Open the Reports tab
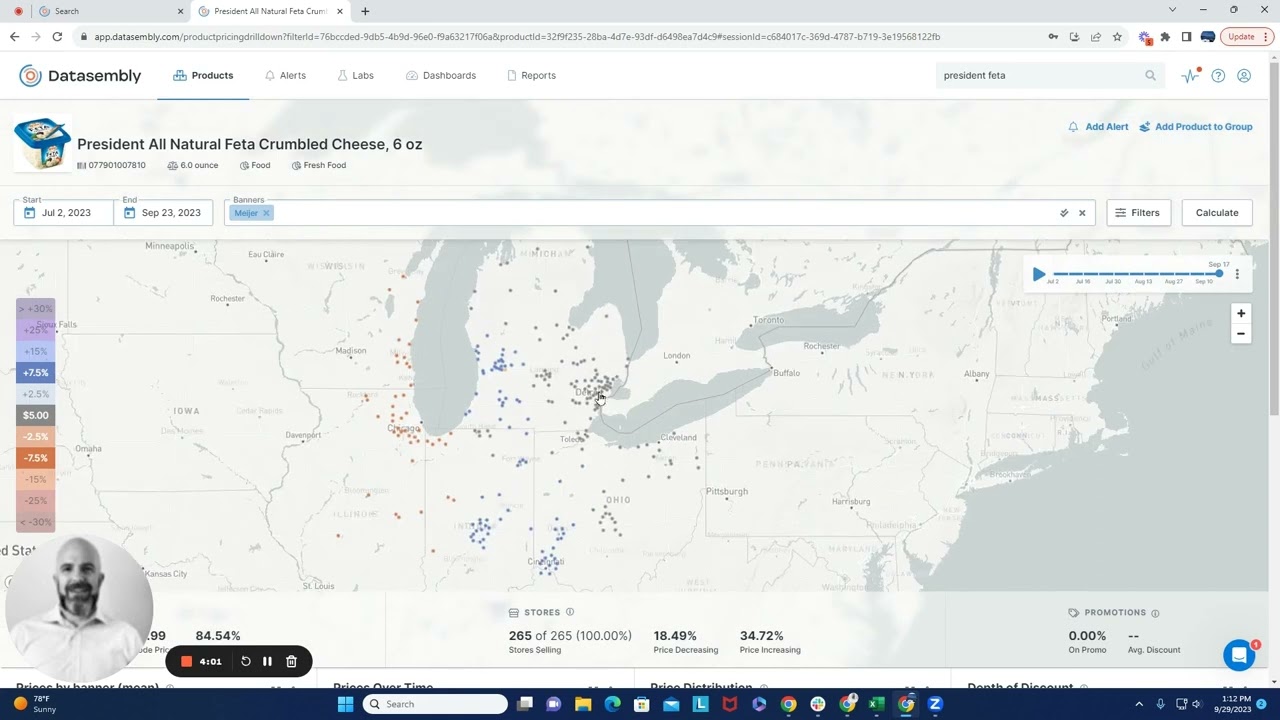Viewport: 1280px width, 720px height. (x=531, y=75)
